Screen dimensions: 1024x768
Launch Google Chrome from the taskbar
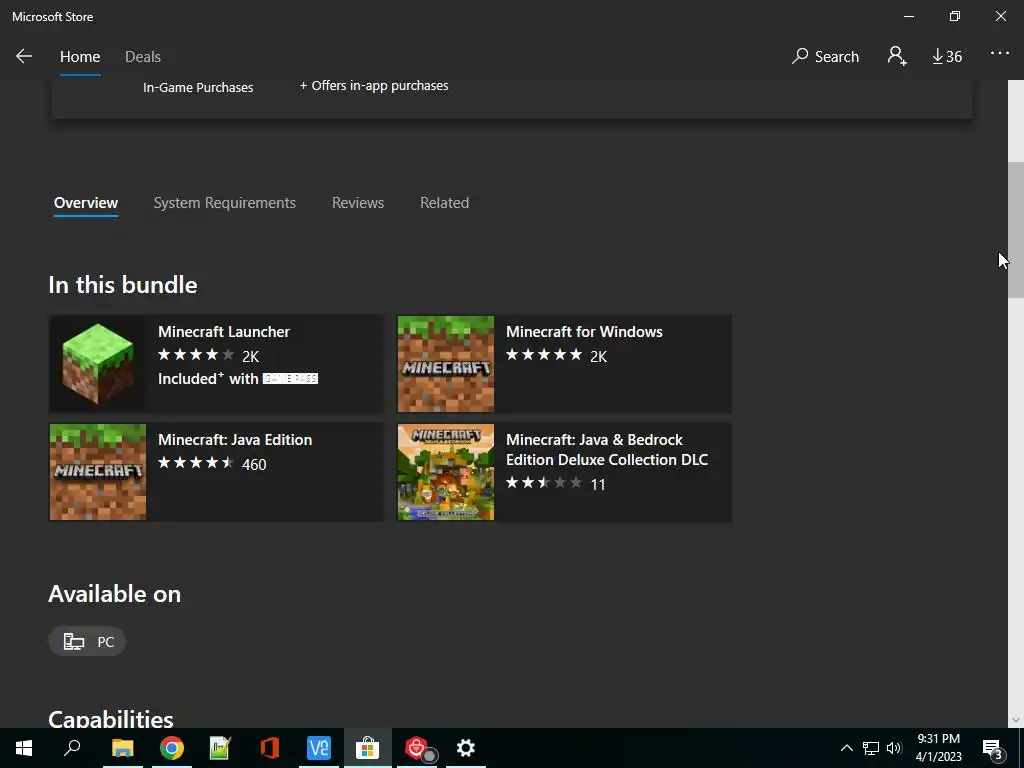click(172, 748)
